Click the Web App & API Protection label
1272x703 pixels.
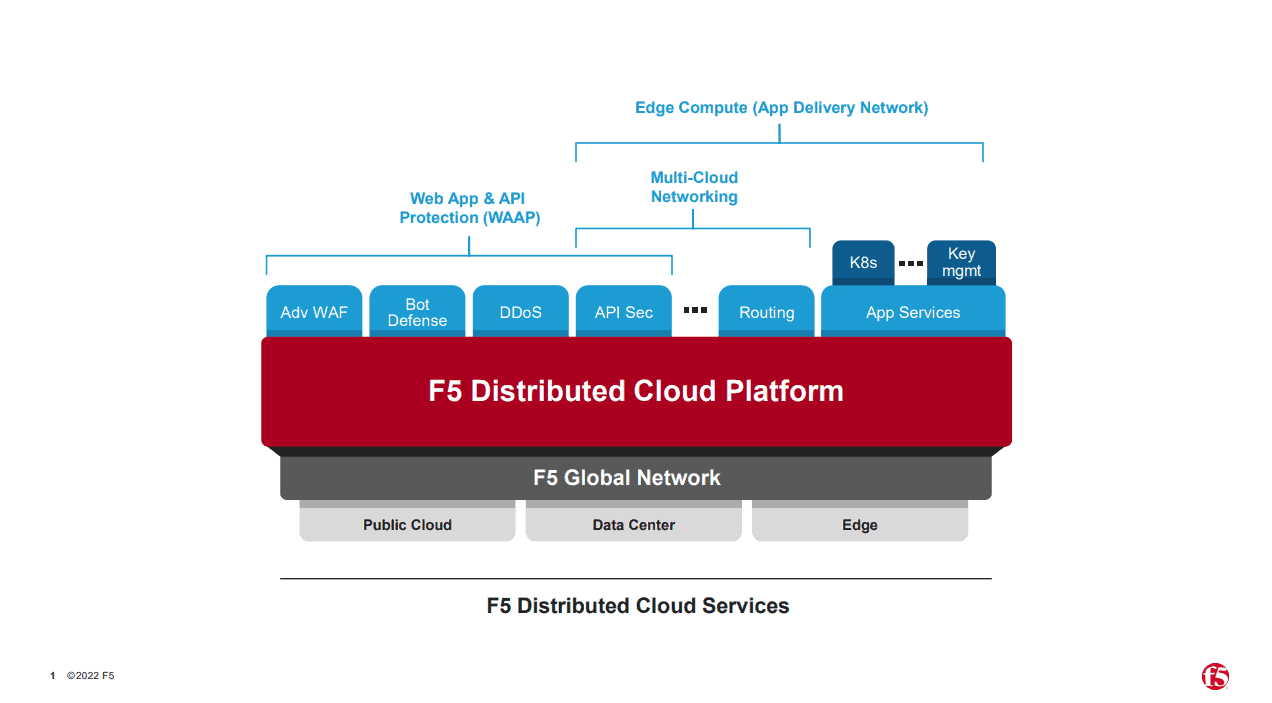(469, 208)
